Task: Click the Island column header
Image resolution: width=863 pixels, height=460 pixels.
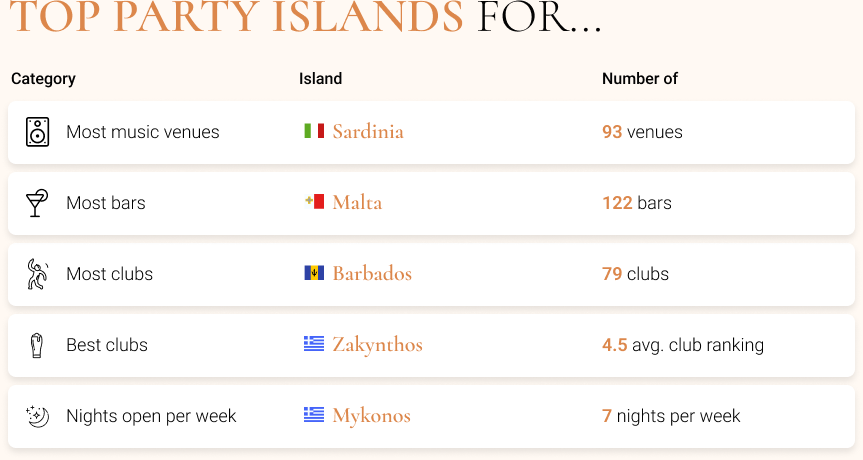Action: (320, 79)
